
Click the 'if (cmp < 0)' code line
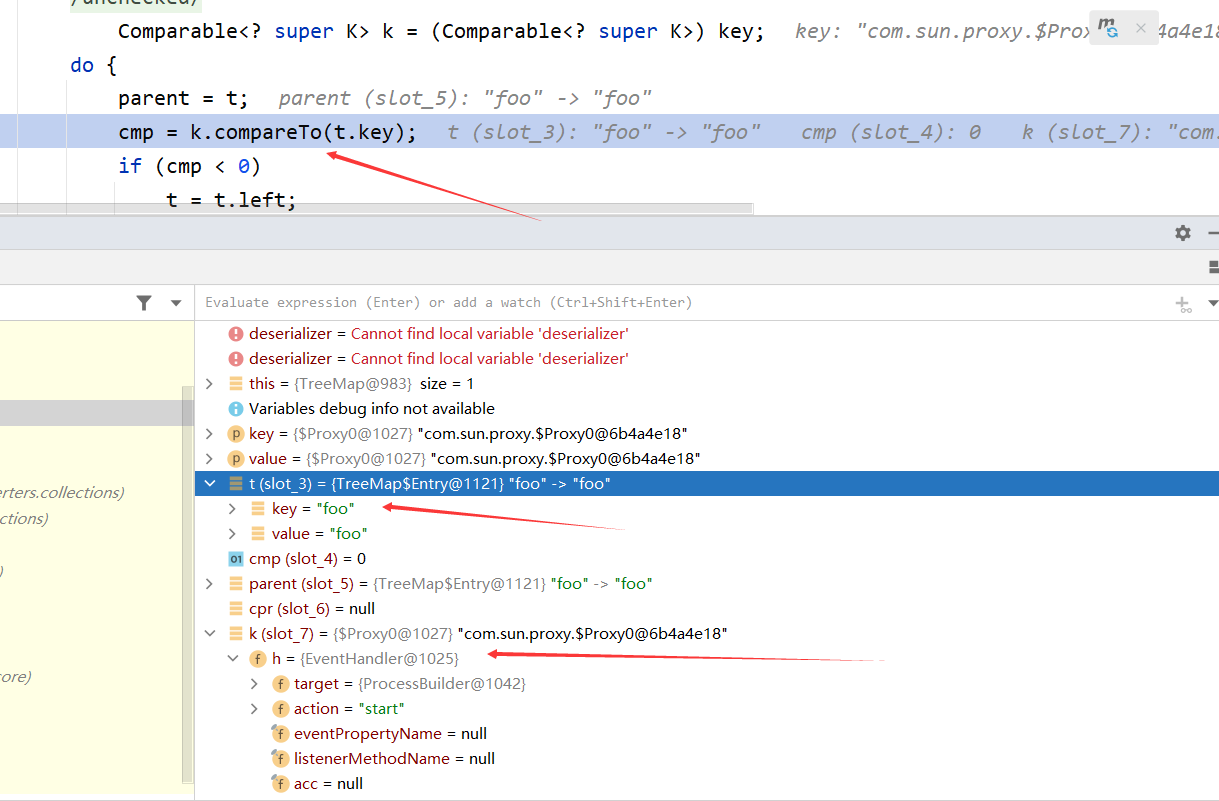189,166
